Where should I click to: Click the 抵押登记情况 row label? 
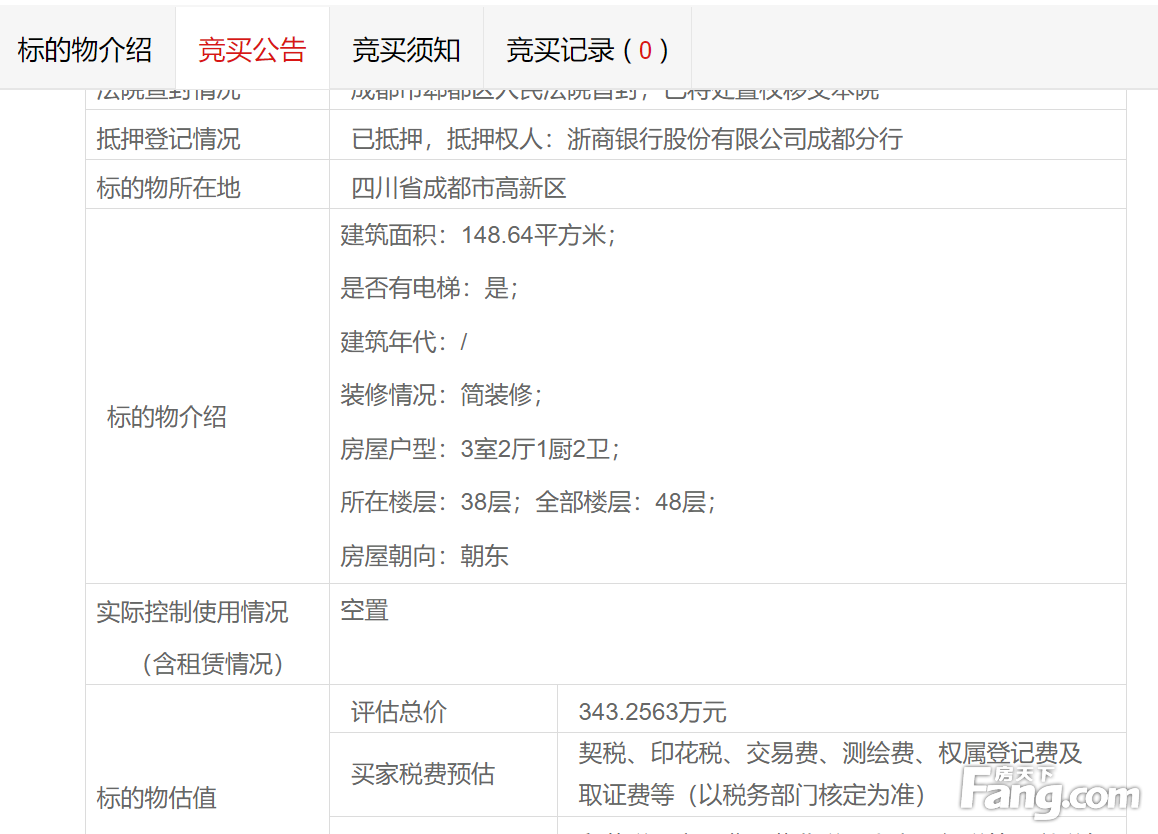168,139
